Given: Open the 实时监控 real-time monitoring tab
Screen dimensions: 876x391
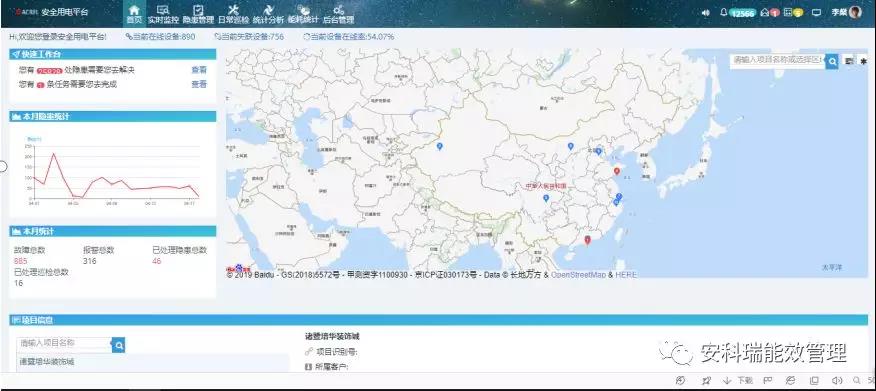Looking at the screenshot, I should 163,15.
